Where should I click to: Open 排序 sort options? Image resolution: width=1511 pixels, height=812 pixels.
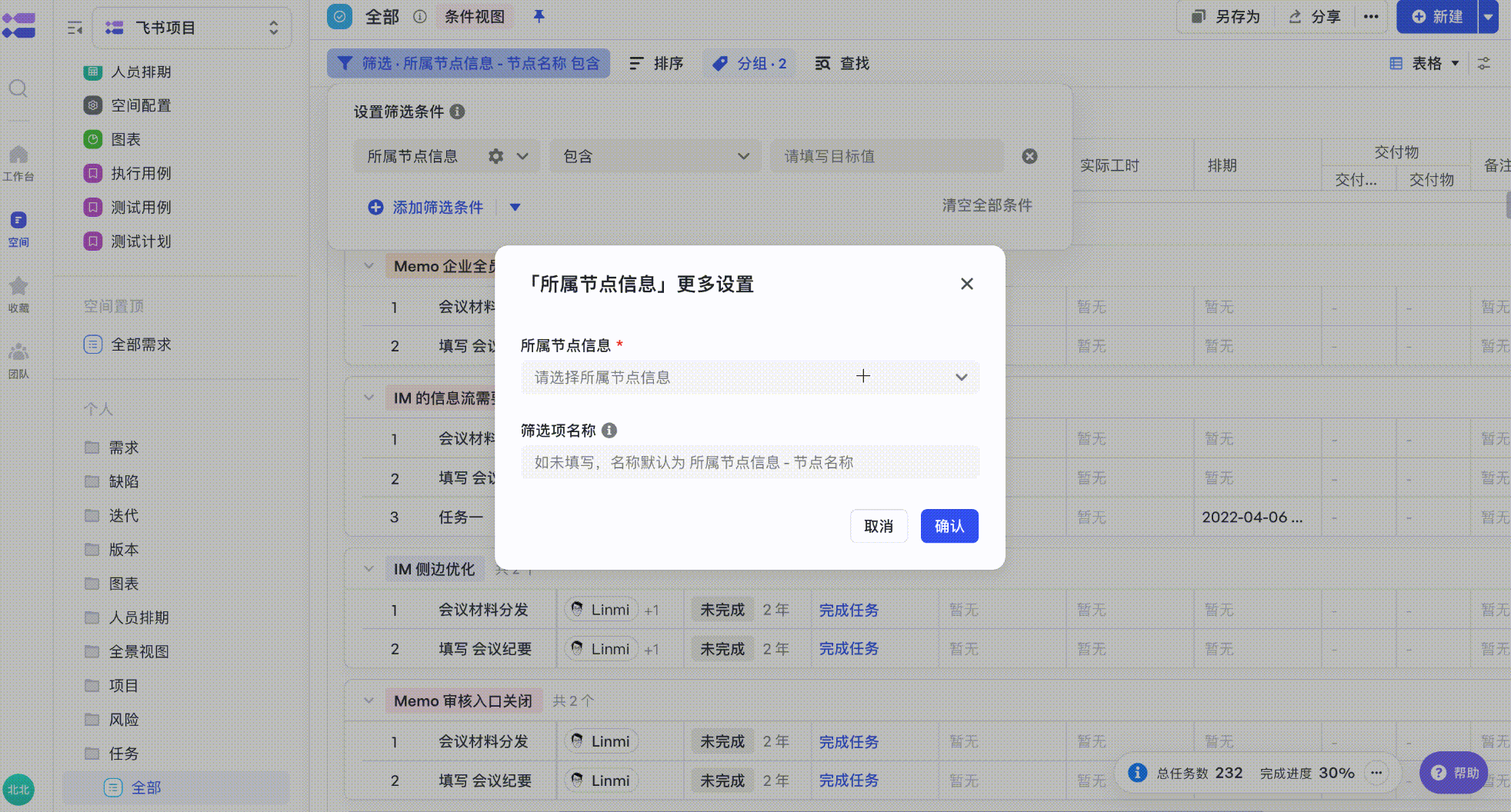tap(656, 63)
